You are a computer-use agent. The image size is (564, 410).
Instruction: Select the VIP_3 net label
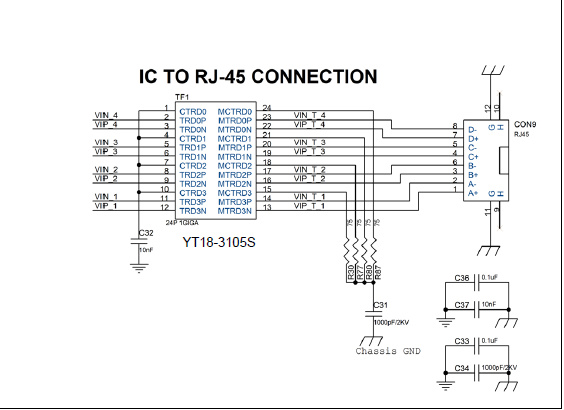tap(106, 151)
